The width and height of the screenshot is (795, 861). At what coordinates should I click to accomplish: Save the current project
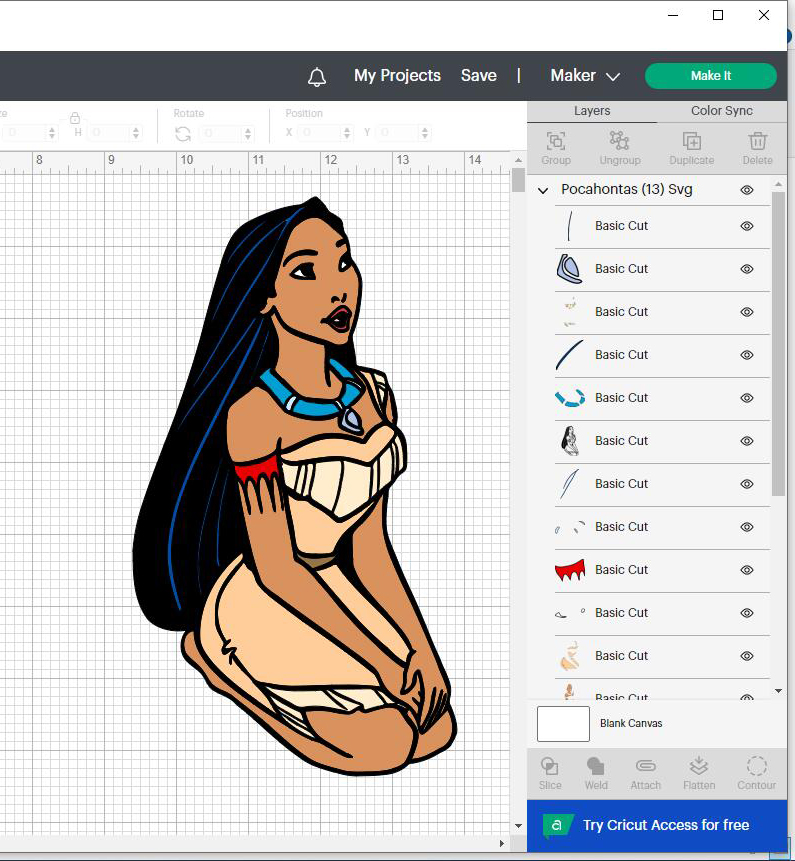point(479,75)
